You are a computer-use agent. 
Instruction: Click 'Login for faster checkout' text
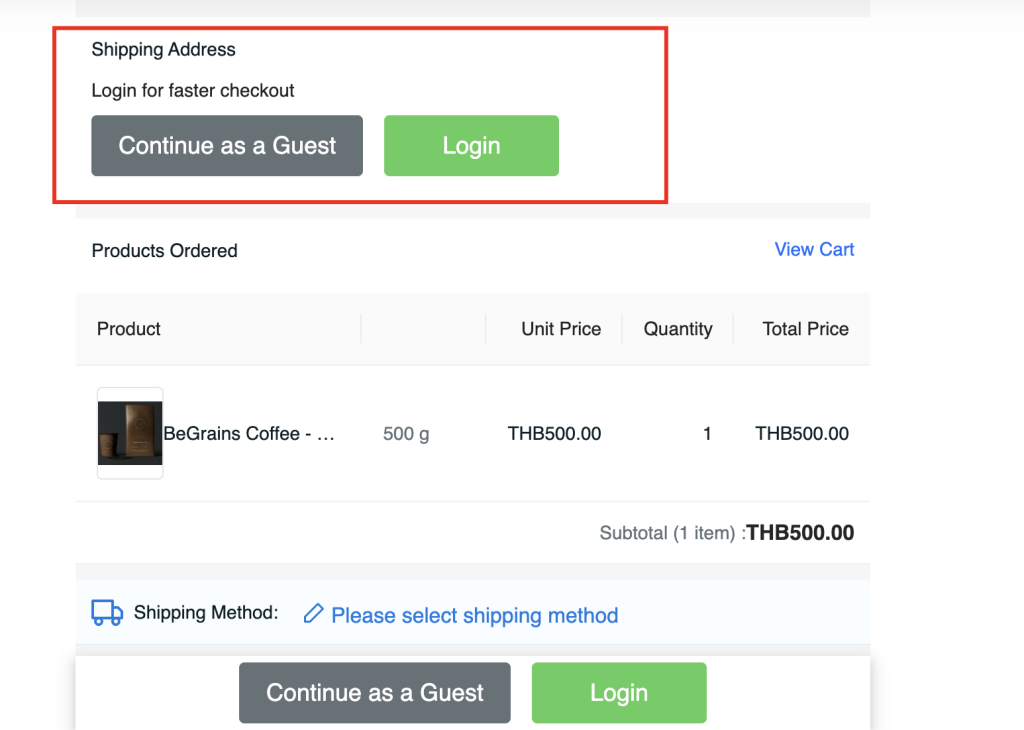(193, 90)
